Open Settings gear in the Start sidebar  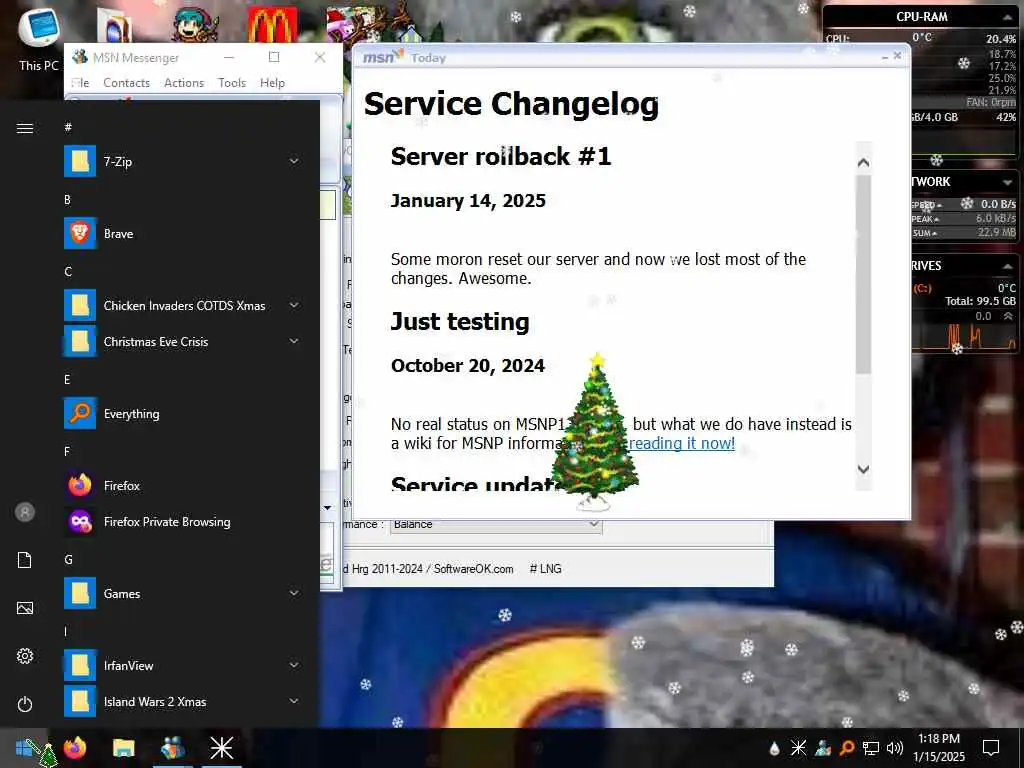coord(25,656)
